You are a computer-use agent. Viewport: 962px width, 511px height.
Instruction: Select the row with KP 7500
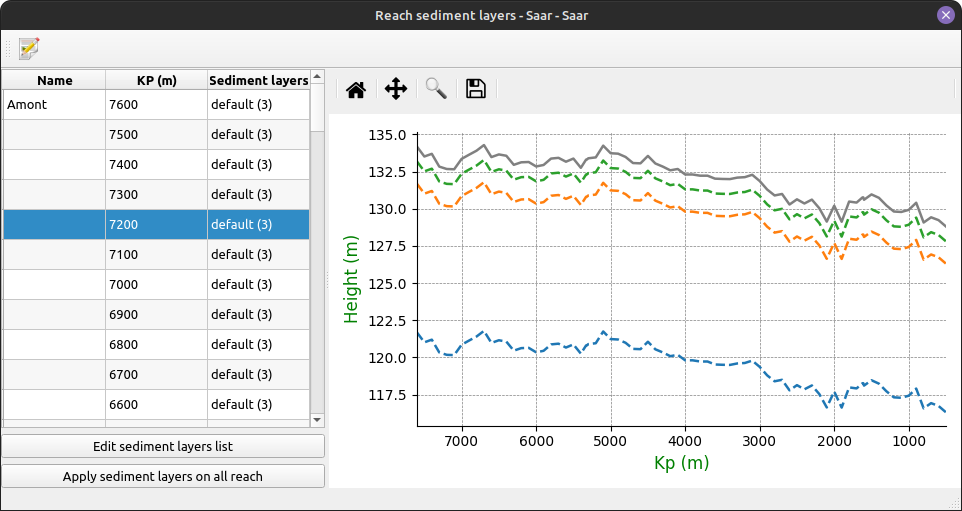[156, 134]
